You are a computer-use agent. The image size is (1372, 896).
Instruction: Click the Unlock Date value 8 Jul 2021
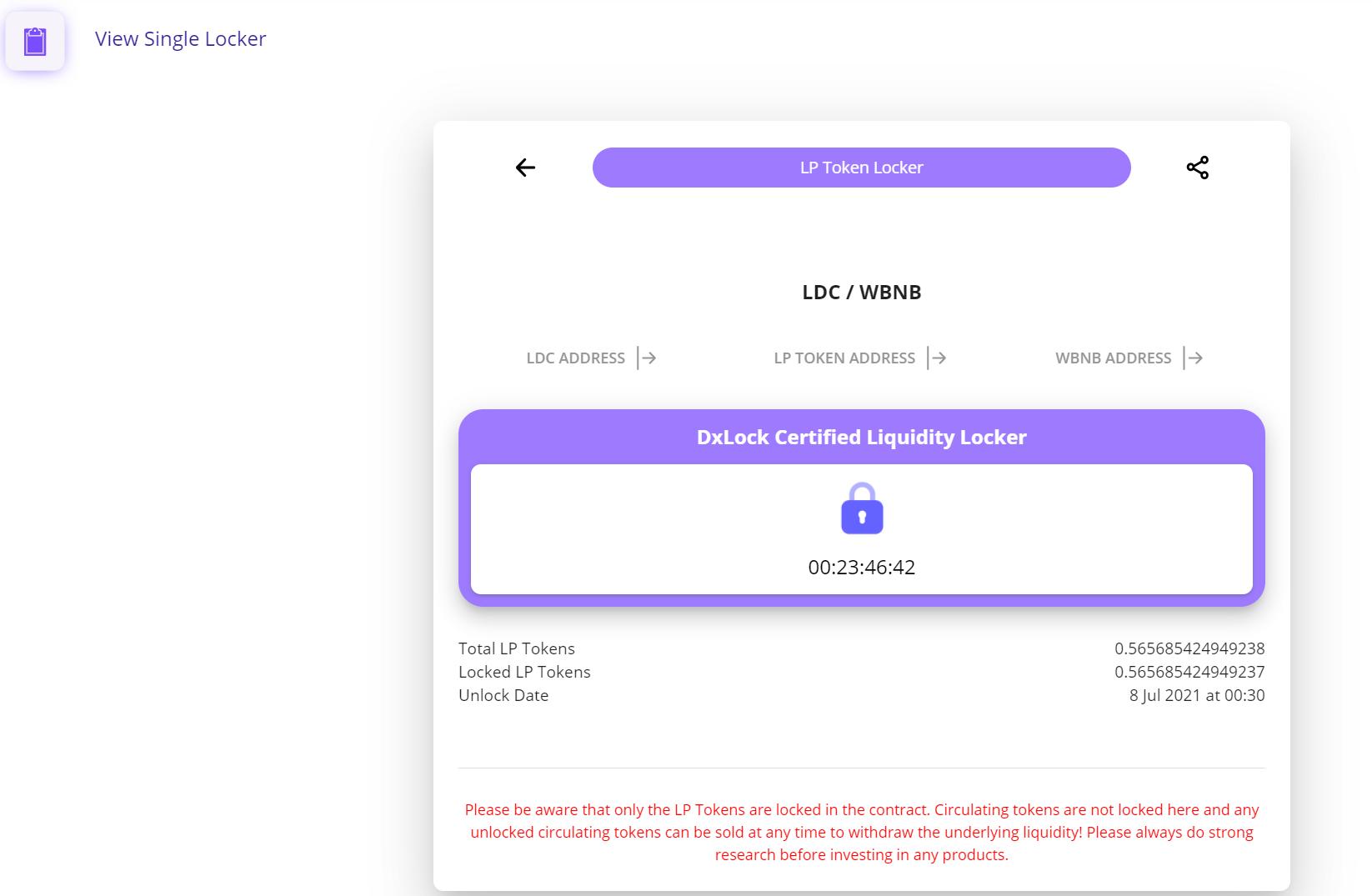1197,695
